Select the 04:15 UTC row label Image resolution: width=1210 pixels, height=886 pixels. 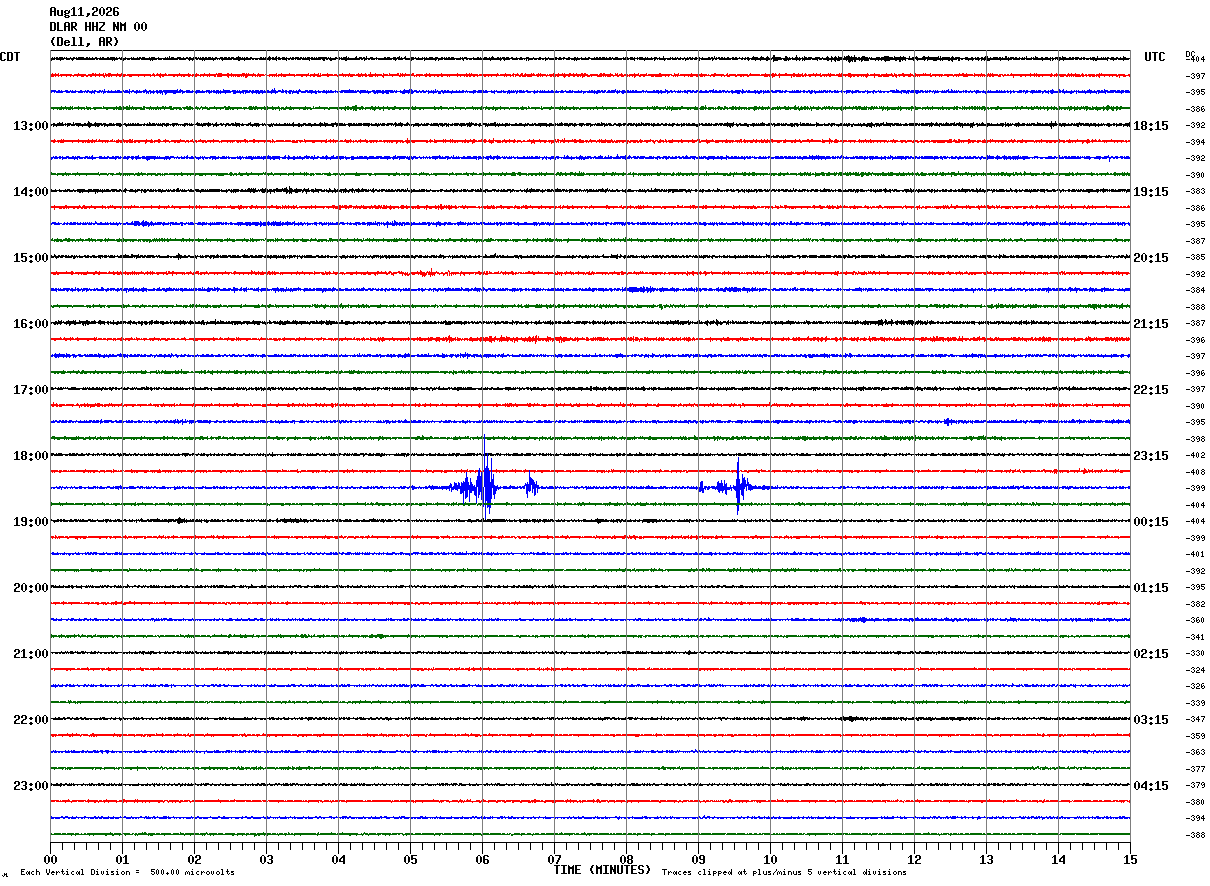(1151, 786)
